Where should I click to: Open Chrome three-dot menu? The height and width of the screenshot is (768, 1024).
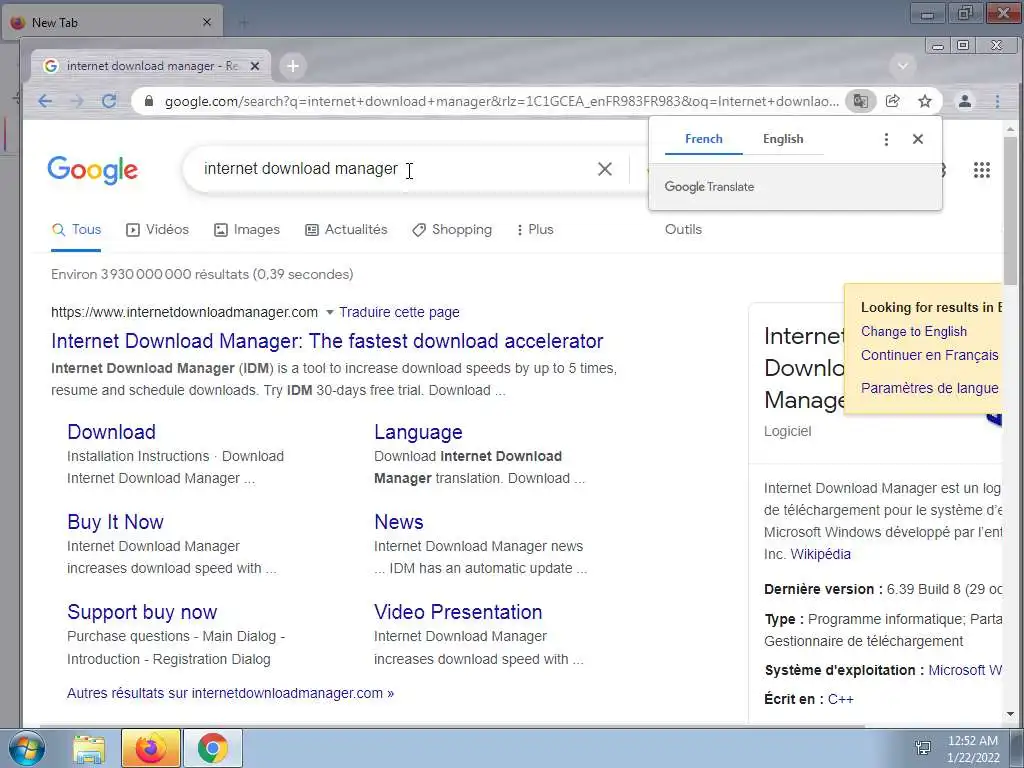[997, 101]
